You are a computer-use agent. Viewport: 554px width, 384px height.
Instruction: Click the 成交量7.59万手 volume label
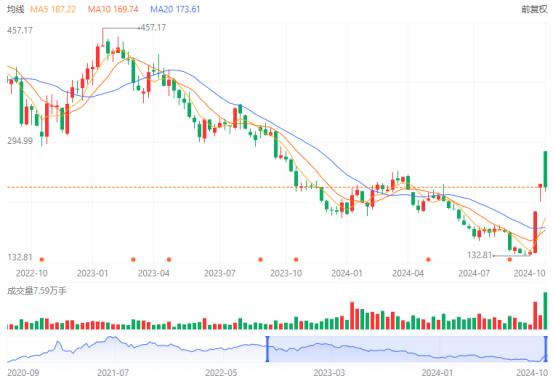[37, 291]
